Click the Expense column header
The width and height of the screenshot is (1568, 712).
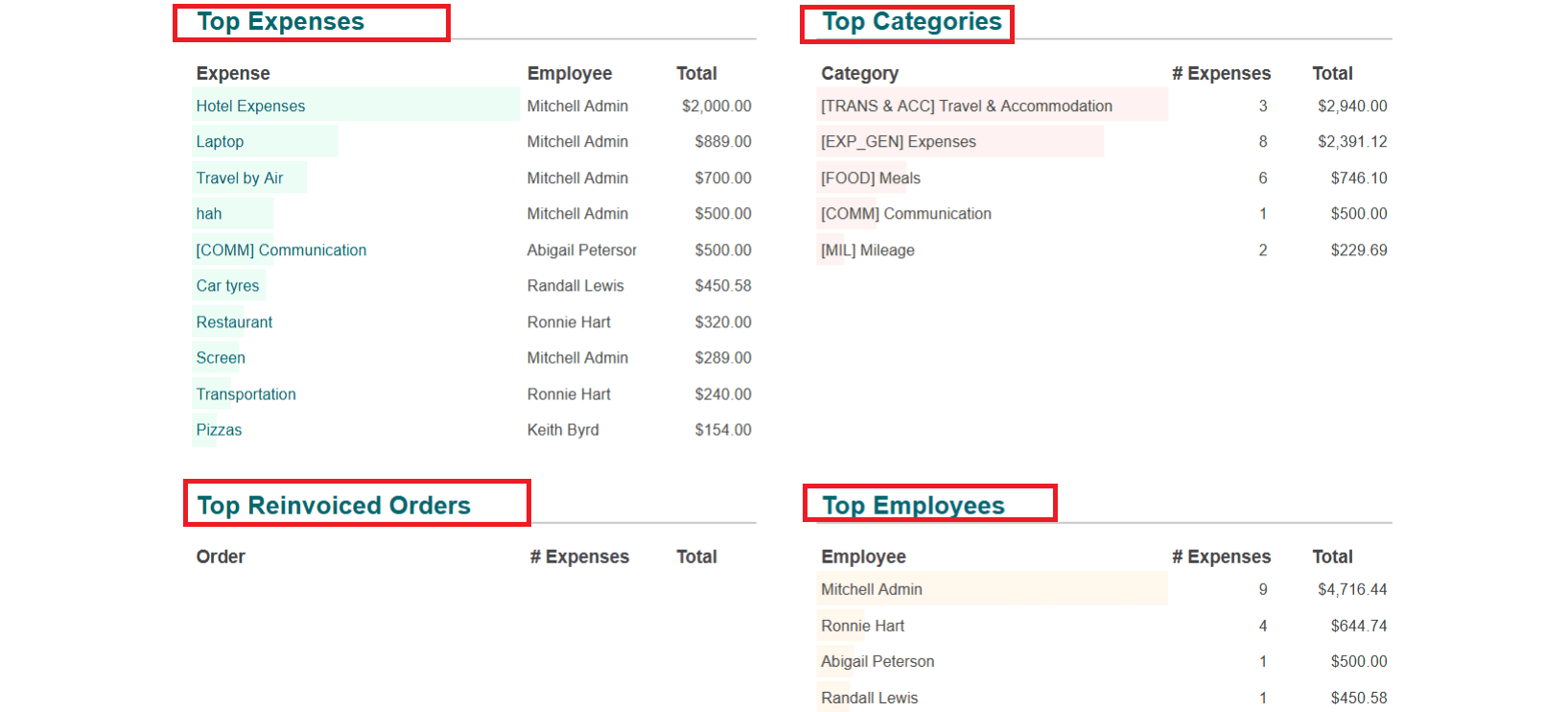233,73
